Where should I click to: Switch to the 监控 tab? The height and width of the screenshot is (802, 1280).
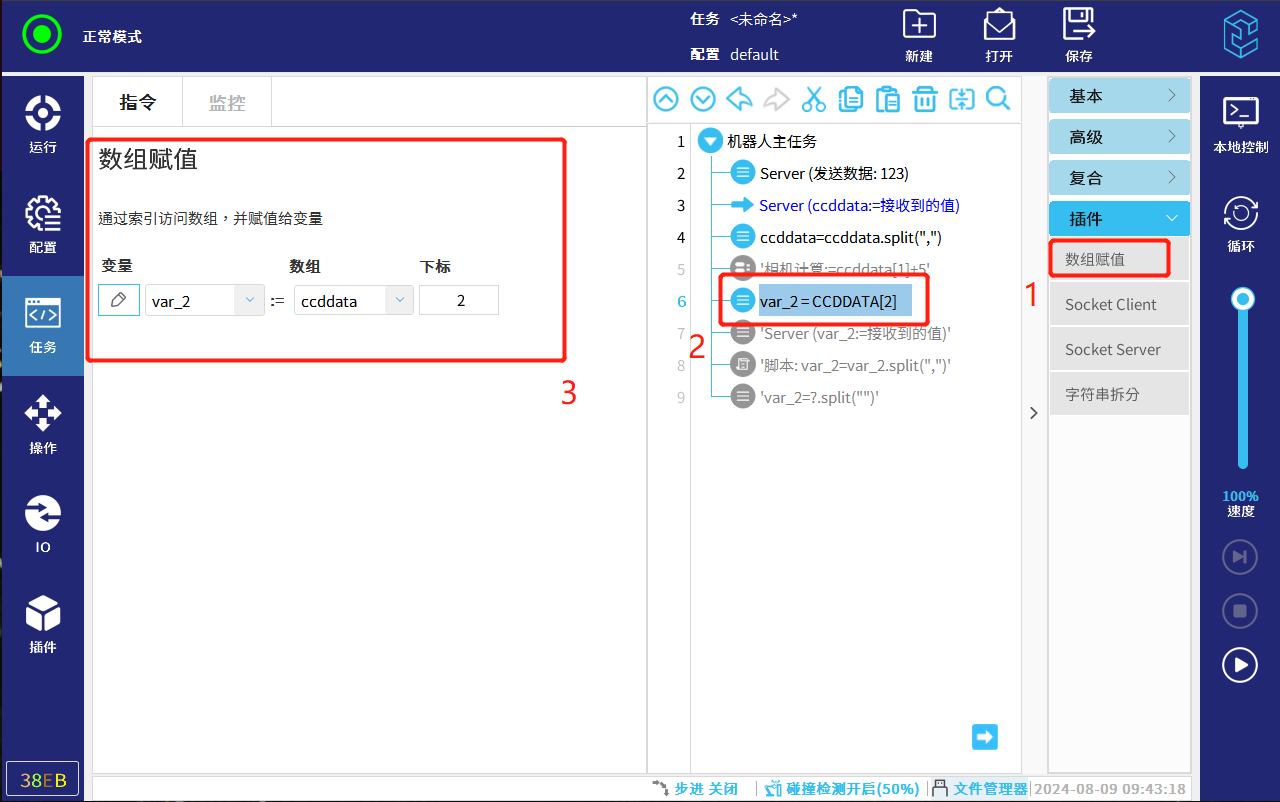coord(227,102)
